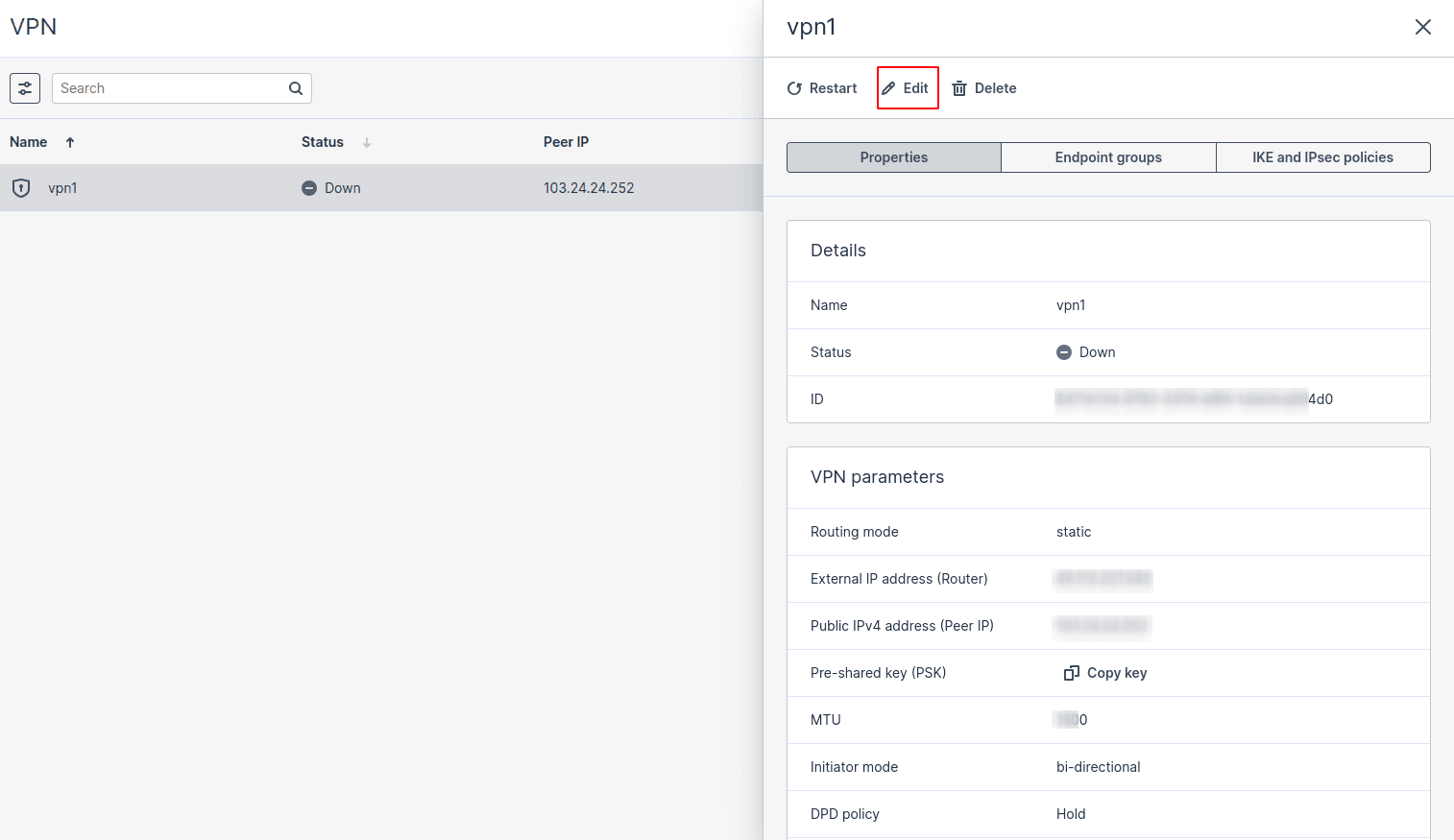Click the Delete trash icon
The image size is (1454, 840).
[x=959, y=88]
